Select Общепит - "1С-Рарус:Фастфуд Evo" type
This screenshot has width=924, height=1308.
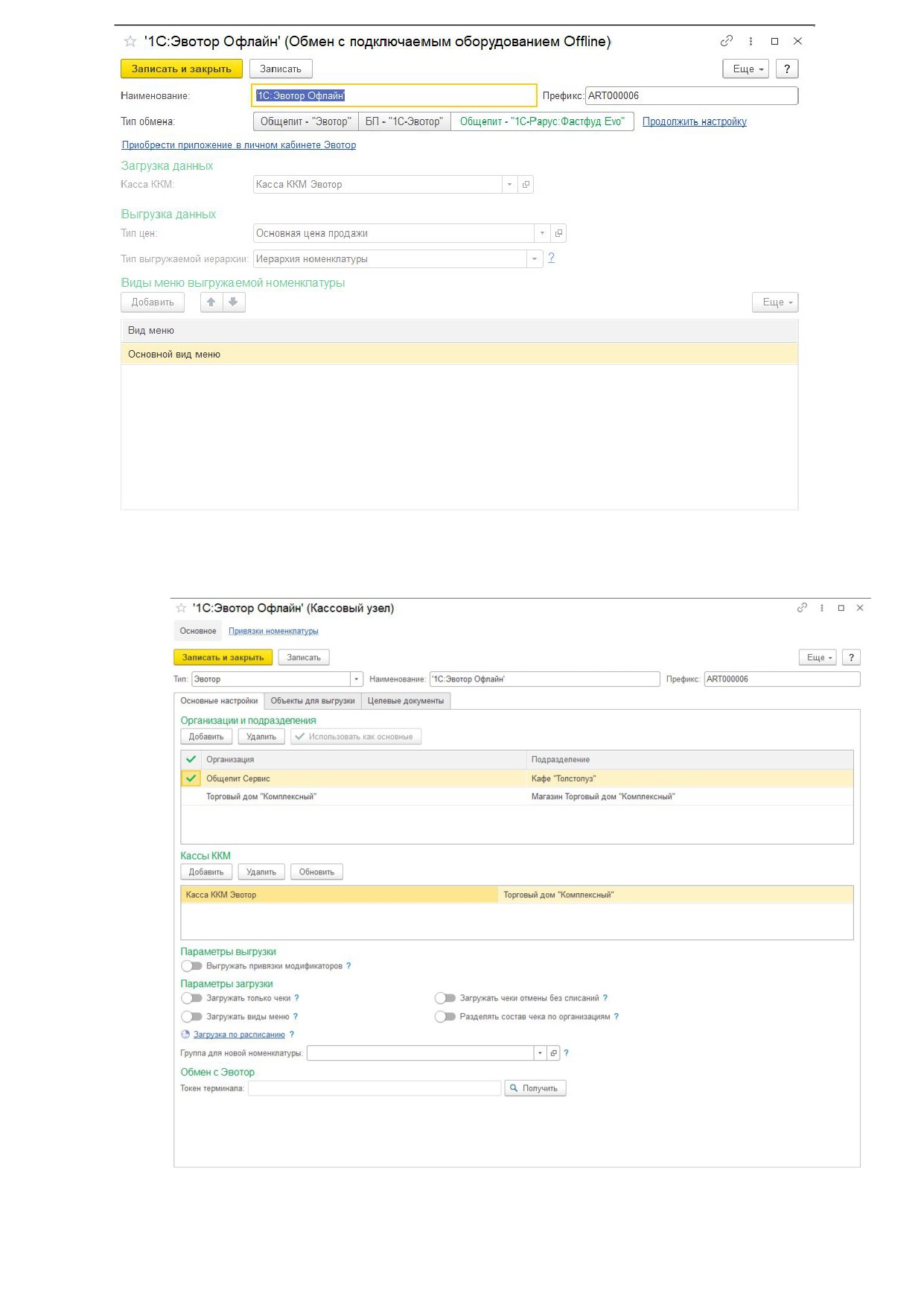click(542, 121)
